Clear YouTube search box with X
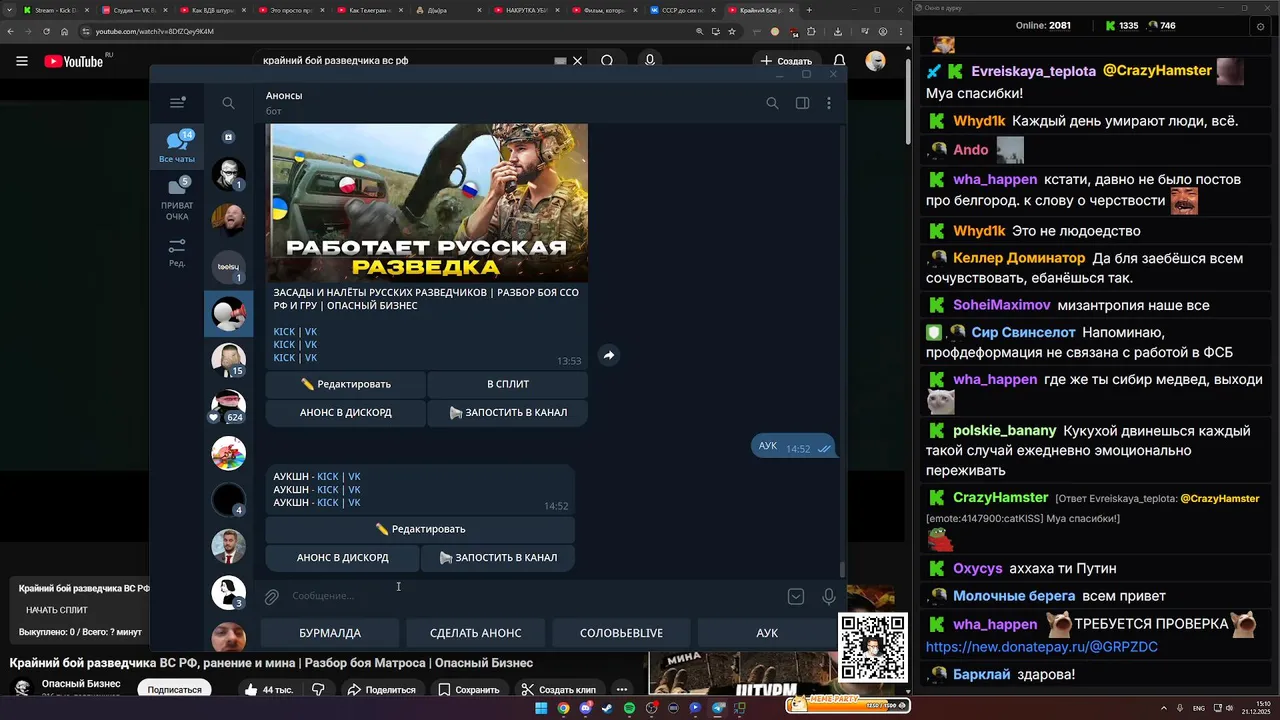 577,61
